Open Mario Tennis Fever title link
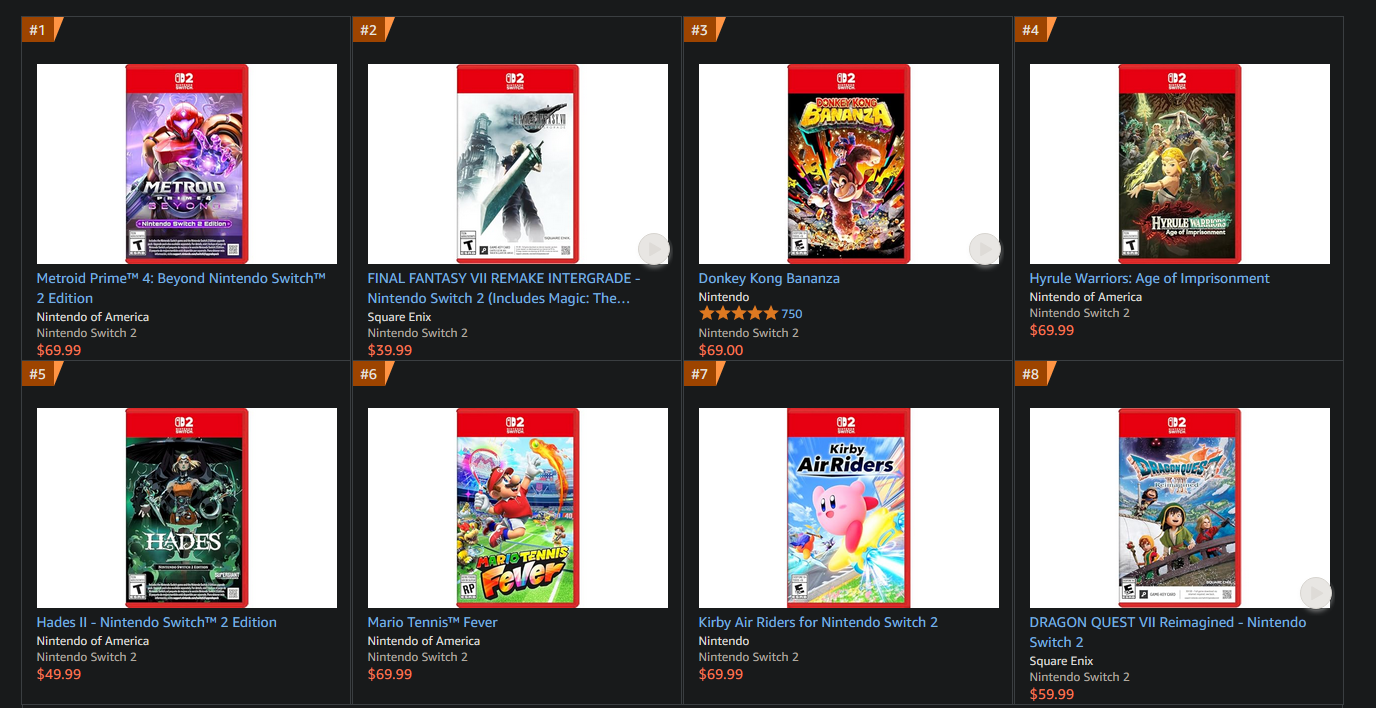Screen dimensions: 1376x708 pyautogui.click(x=432, y=622)
